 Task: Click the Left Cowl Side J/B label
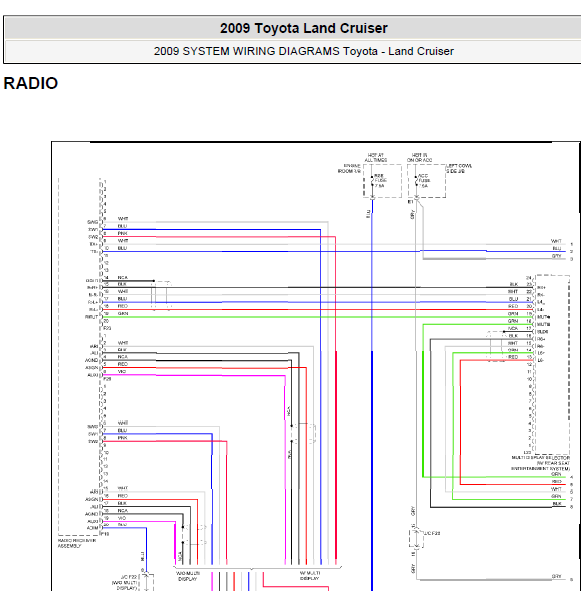tap(459, 168)
